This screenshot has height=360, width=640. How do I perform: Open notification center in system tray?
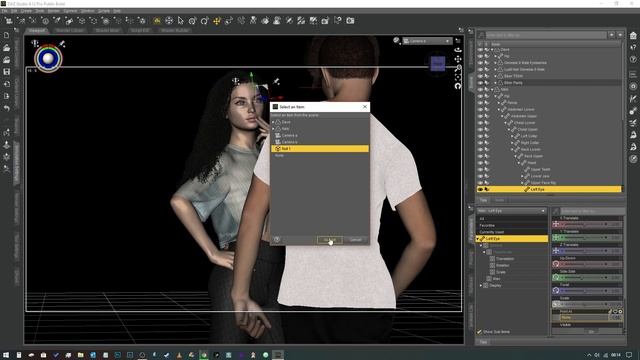point(629,355)
